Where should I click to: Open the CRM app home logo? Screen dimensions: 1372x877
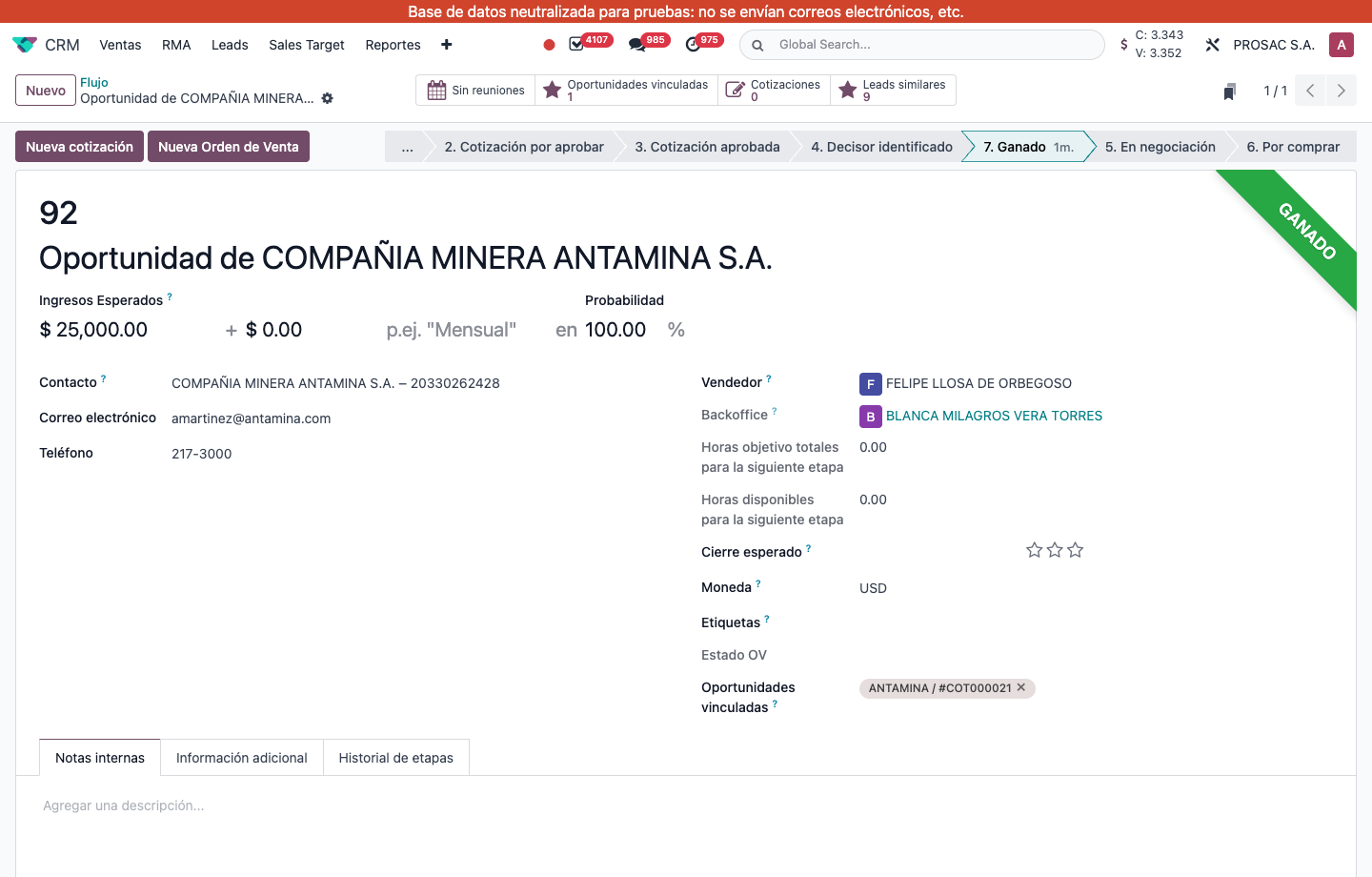tap(25, 45)
